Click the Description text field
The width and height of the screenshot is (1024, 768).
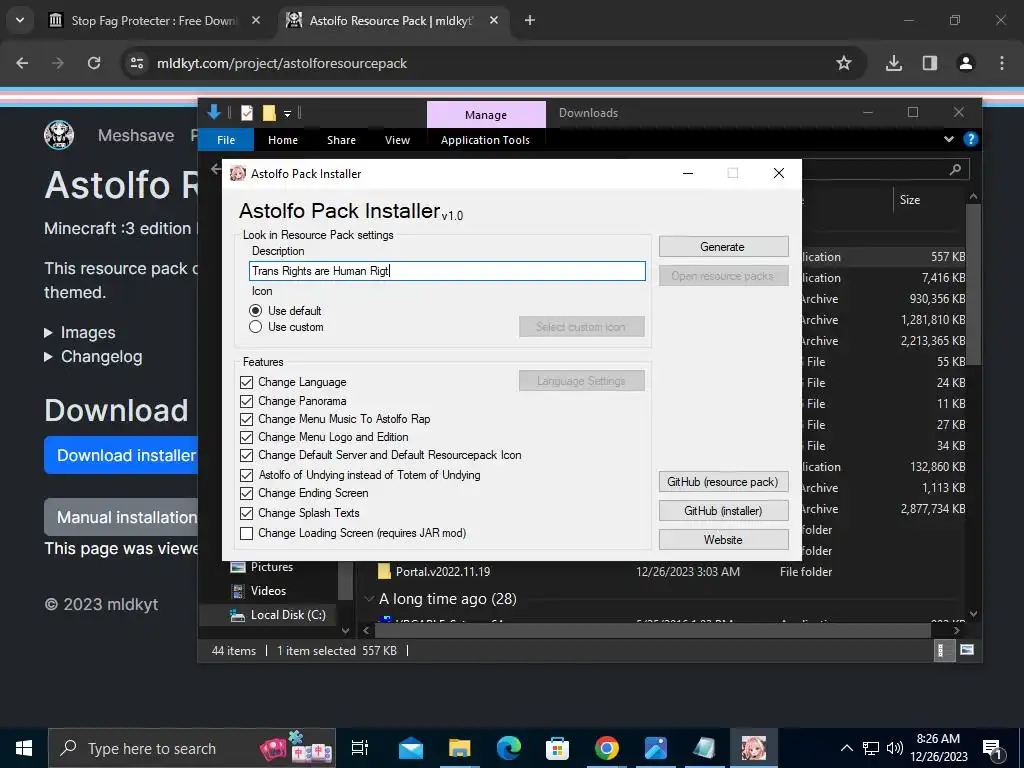coord(447,271)
